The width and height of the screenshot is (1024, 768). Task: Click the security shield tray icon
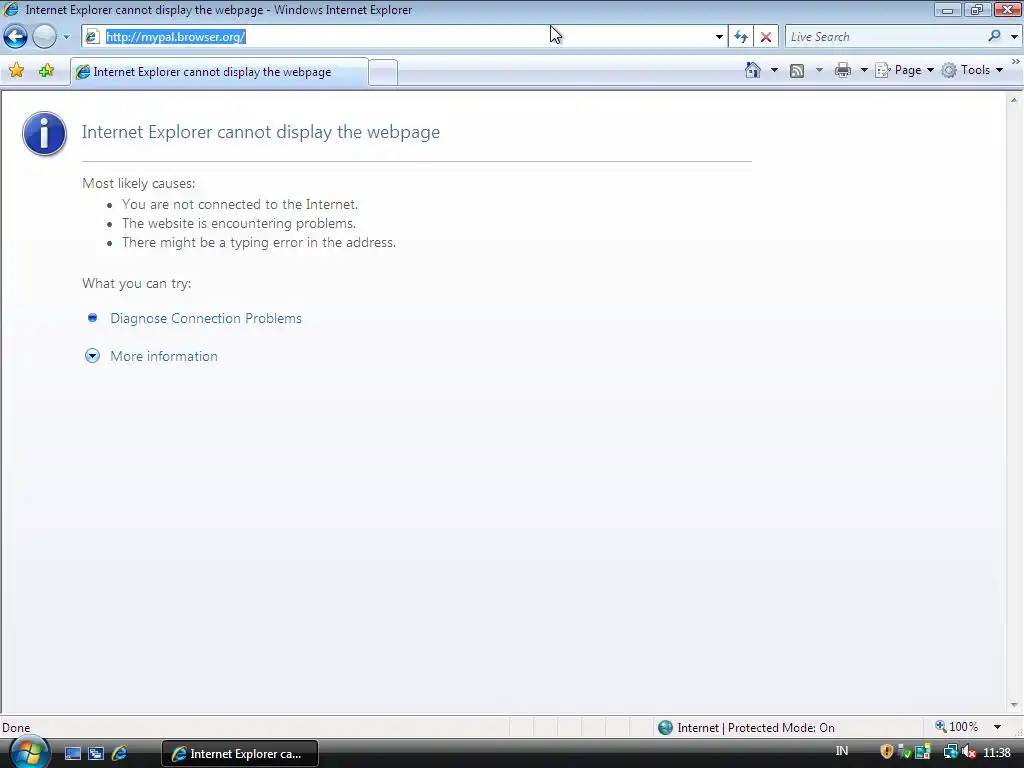(886, 752)
